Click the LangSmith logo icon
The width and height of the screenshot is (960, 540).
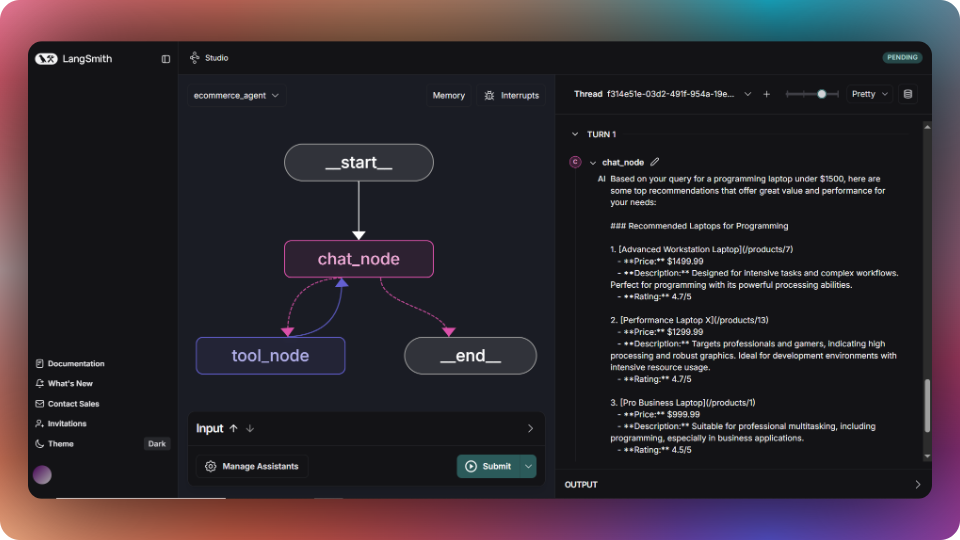(46, 59)
